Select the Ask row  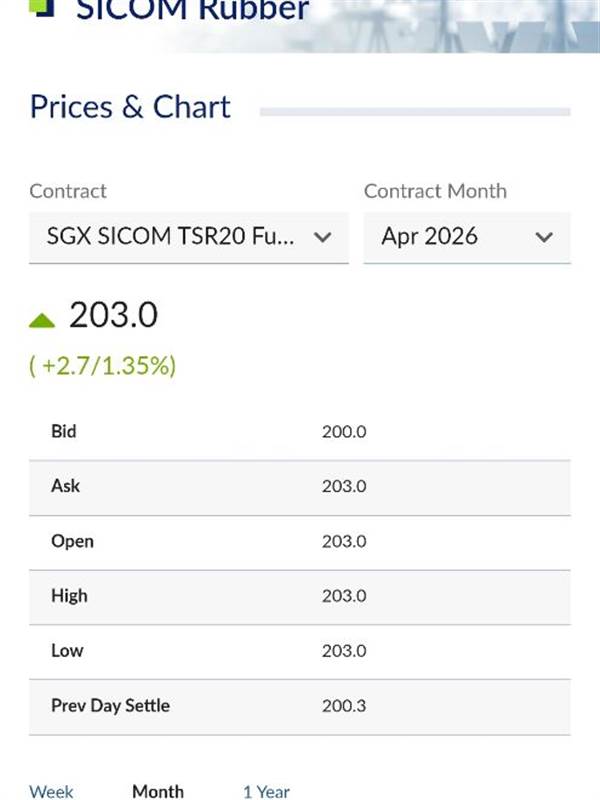pyautogui.click(x=300, y=486)
